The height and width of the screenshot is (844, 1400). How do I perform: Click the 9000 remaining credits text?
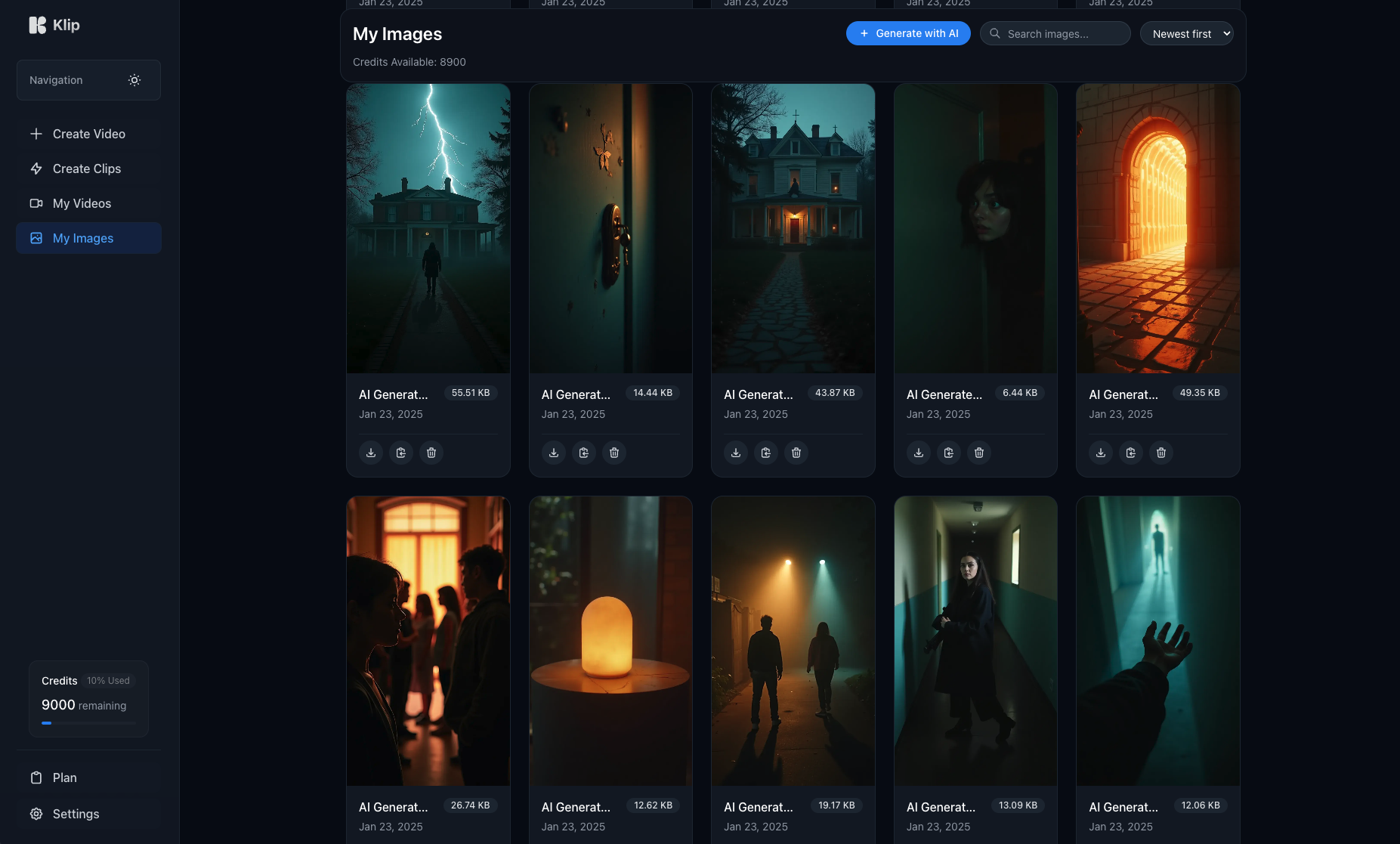click(84, 705)
